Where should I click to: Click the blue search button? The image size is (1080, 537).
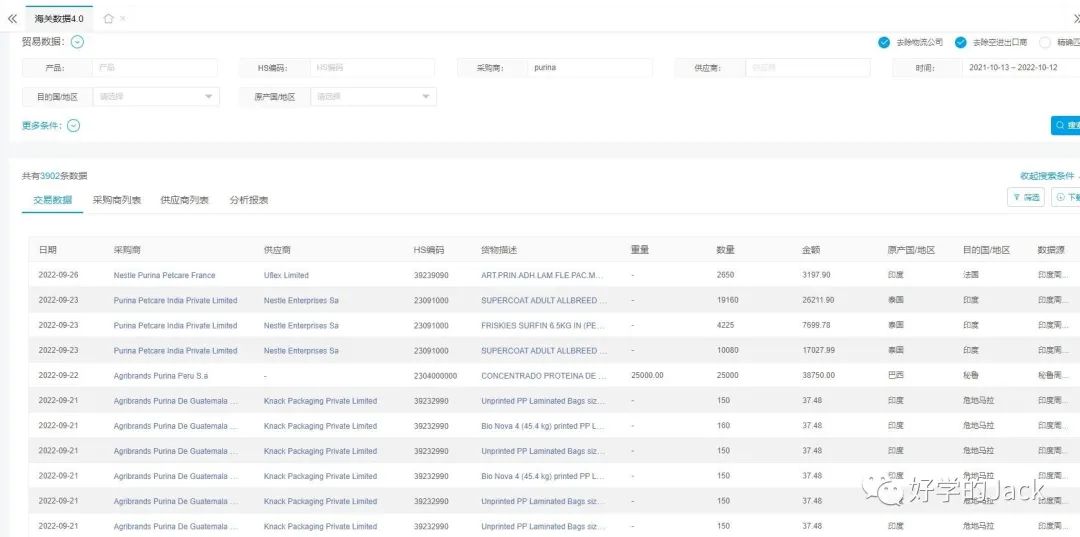point(1066,126)
